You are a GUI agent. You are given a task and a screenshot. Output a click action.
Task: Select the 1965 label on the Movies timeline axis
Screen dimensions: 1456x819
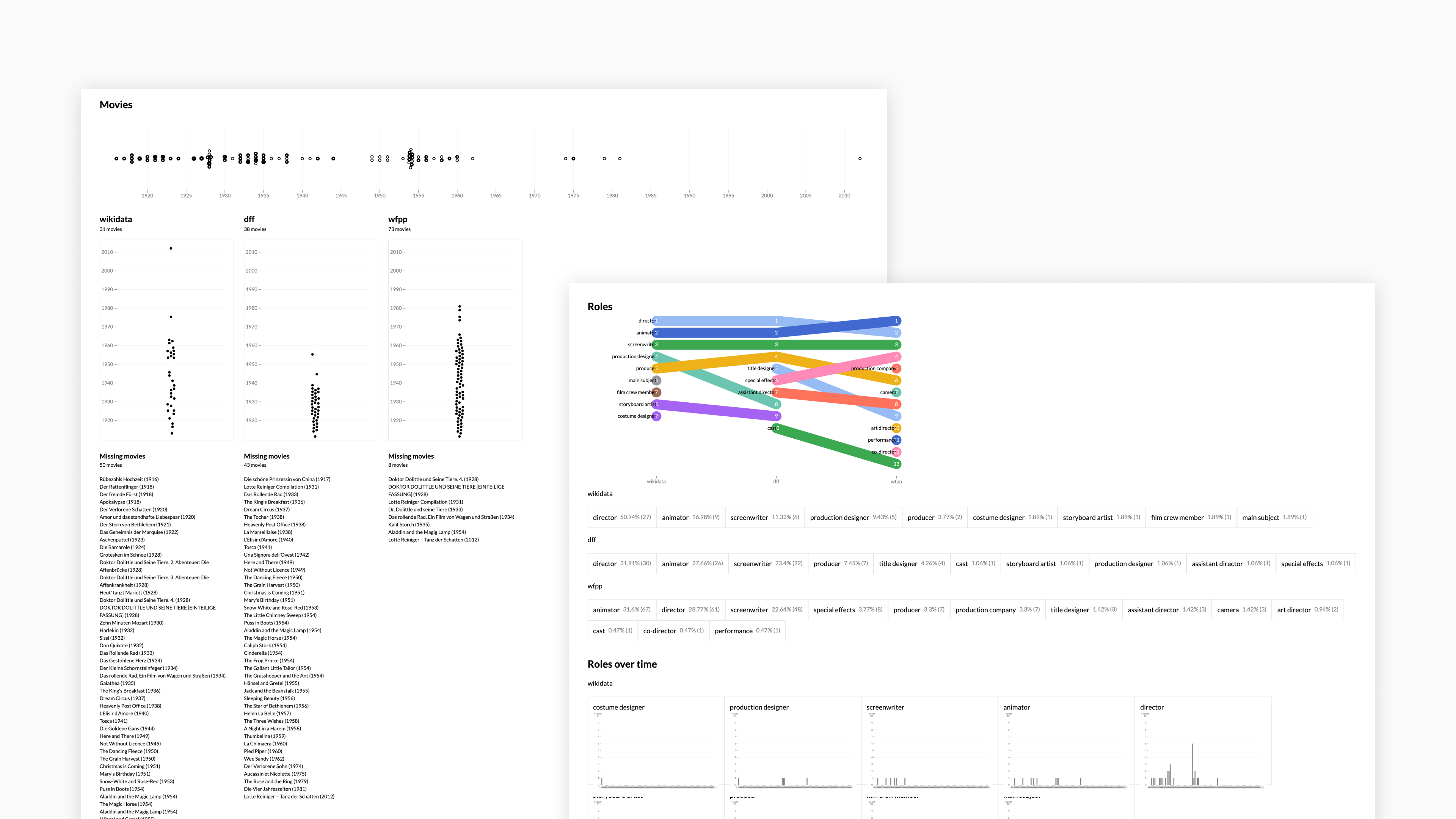click(x=496, y=196)
